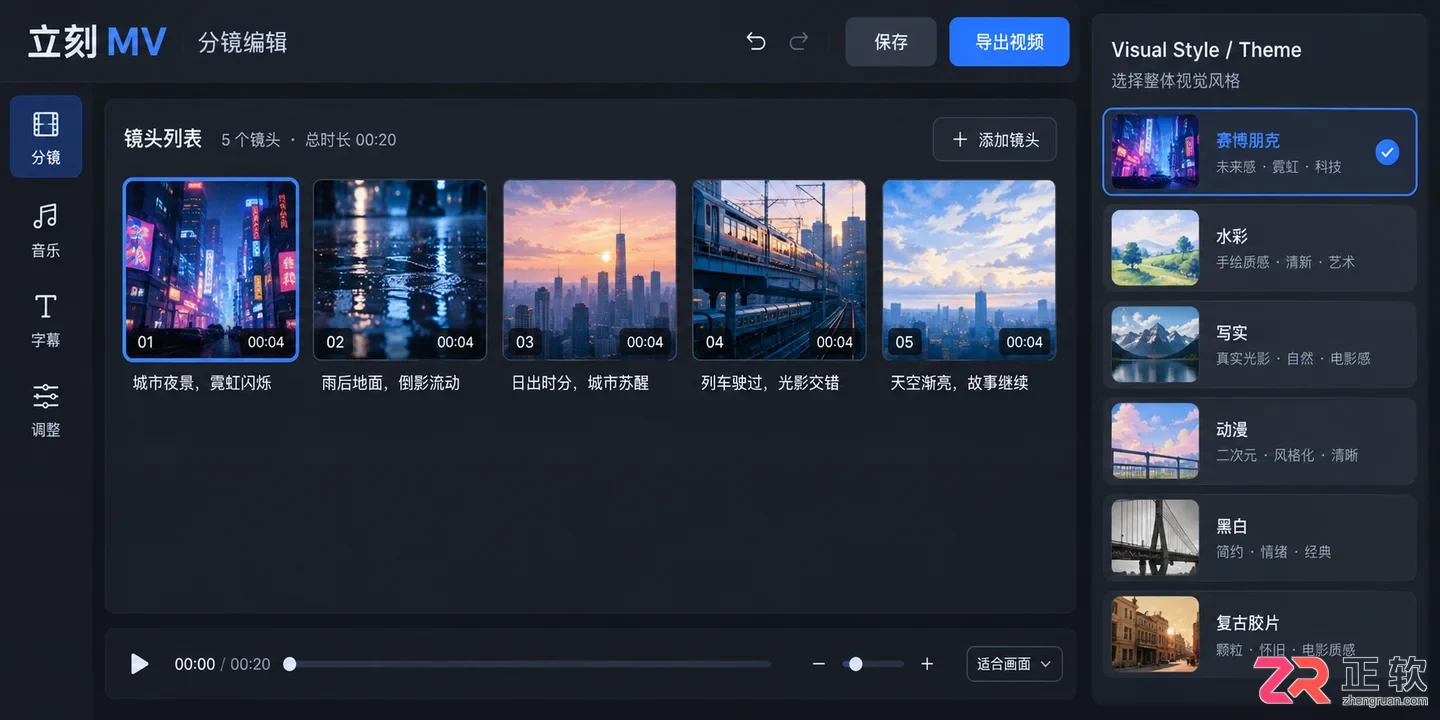
Task: Click the 立刻 MV logo
Action: pos(96,42)
